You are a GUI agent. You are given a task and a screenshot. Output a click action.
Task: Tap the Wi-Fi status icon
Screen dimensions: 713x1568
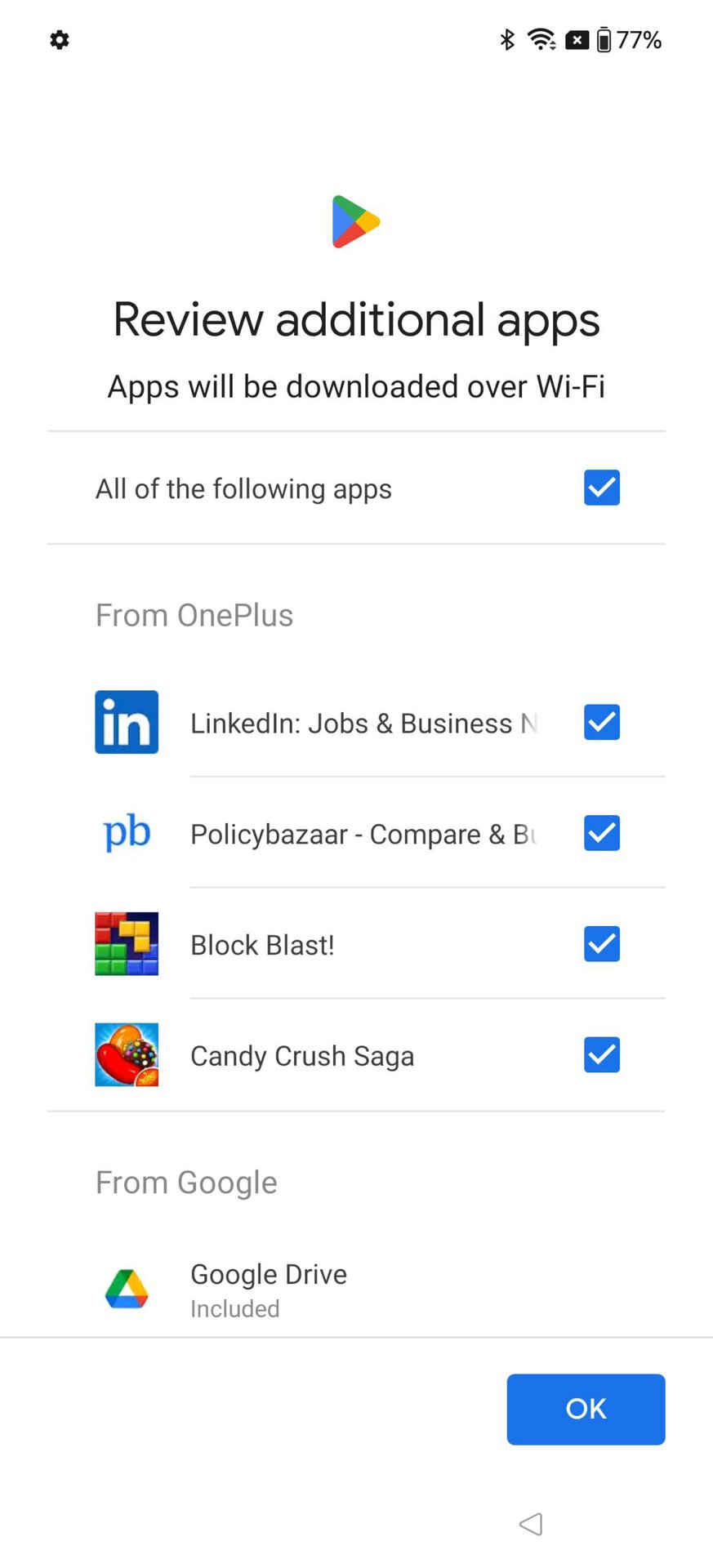(541, 39)
